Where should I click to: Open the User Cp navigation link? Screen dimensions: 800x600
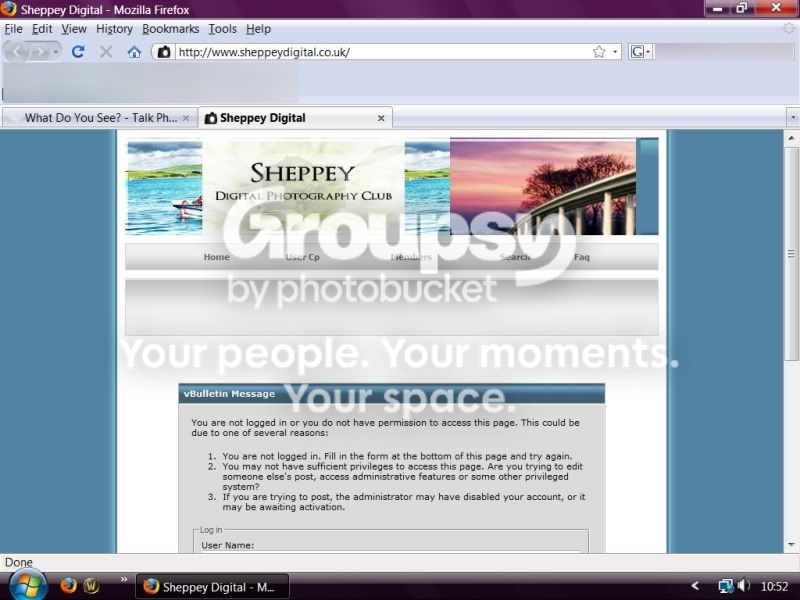[303, 257]
